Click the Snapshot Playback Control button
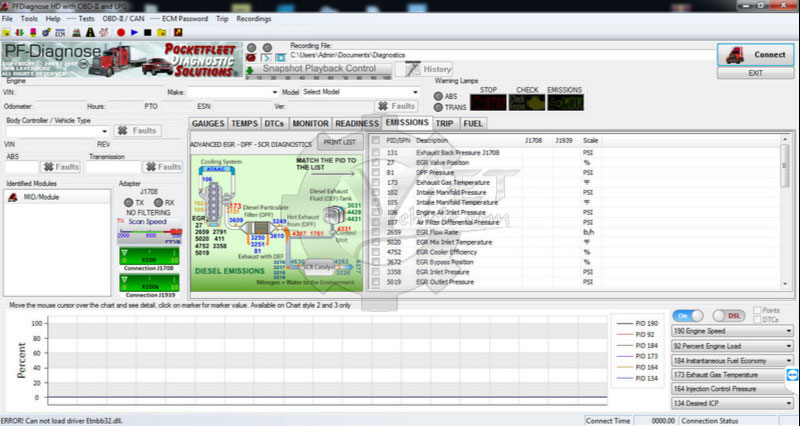 coord(319,69)
